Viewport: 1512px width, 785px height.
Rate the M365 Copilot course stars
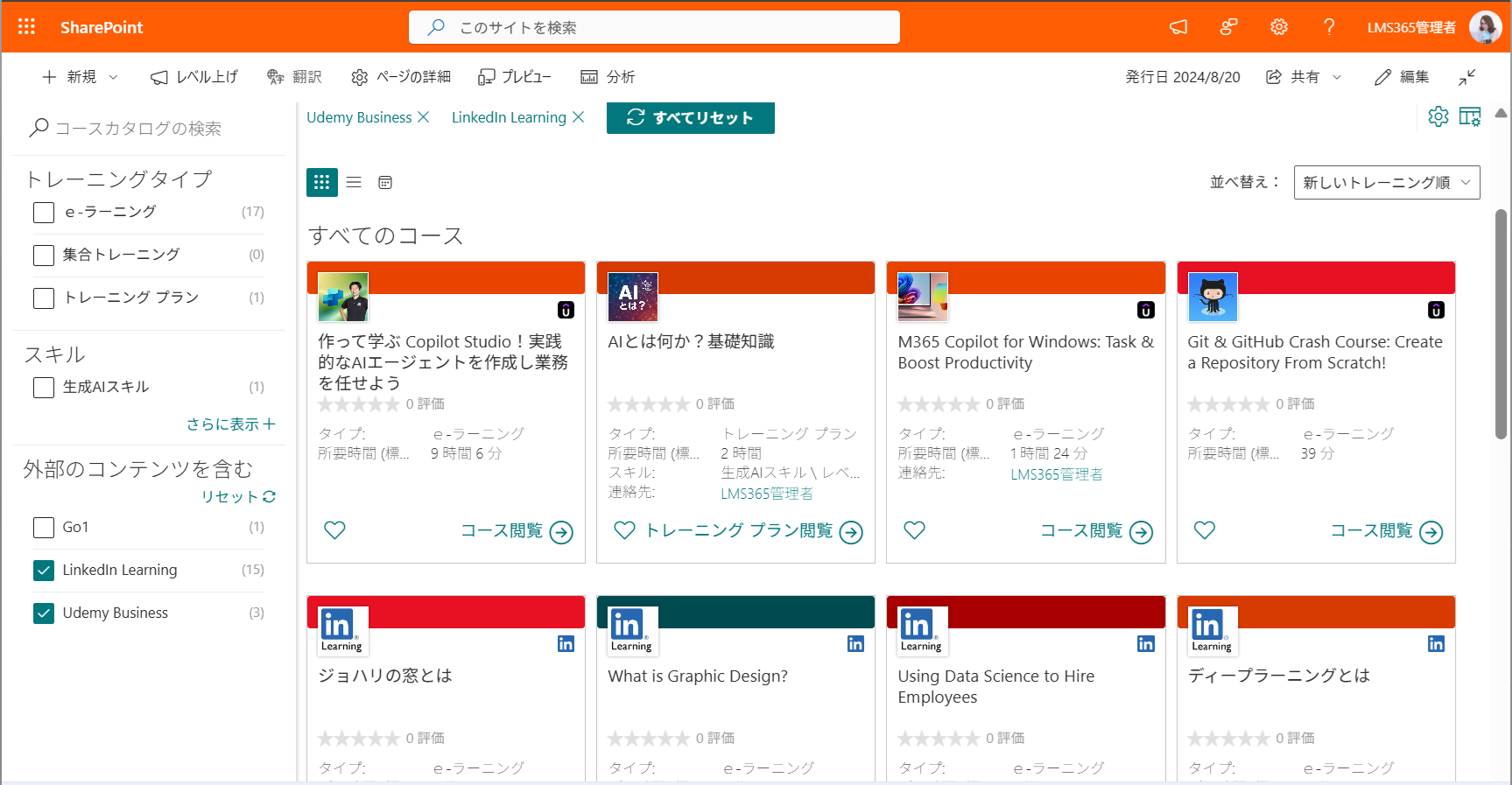pyautogui.click(x=939, y=404)
